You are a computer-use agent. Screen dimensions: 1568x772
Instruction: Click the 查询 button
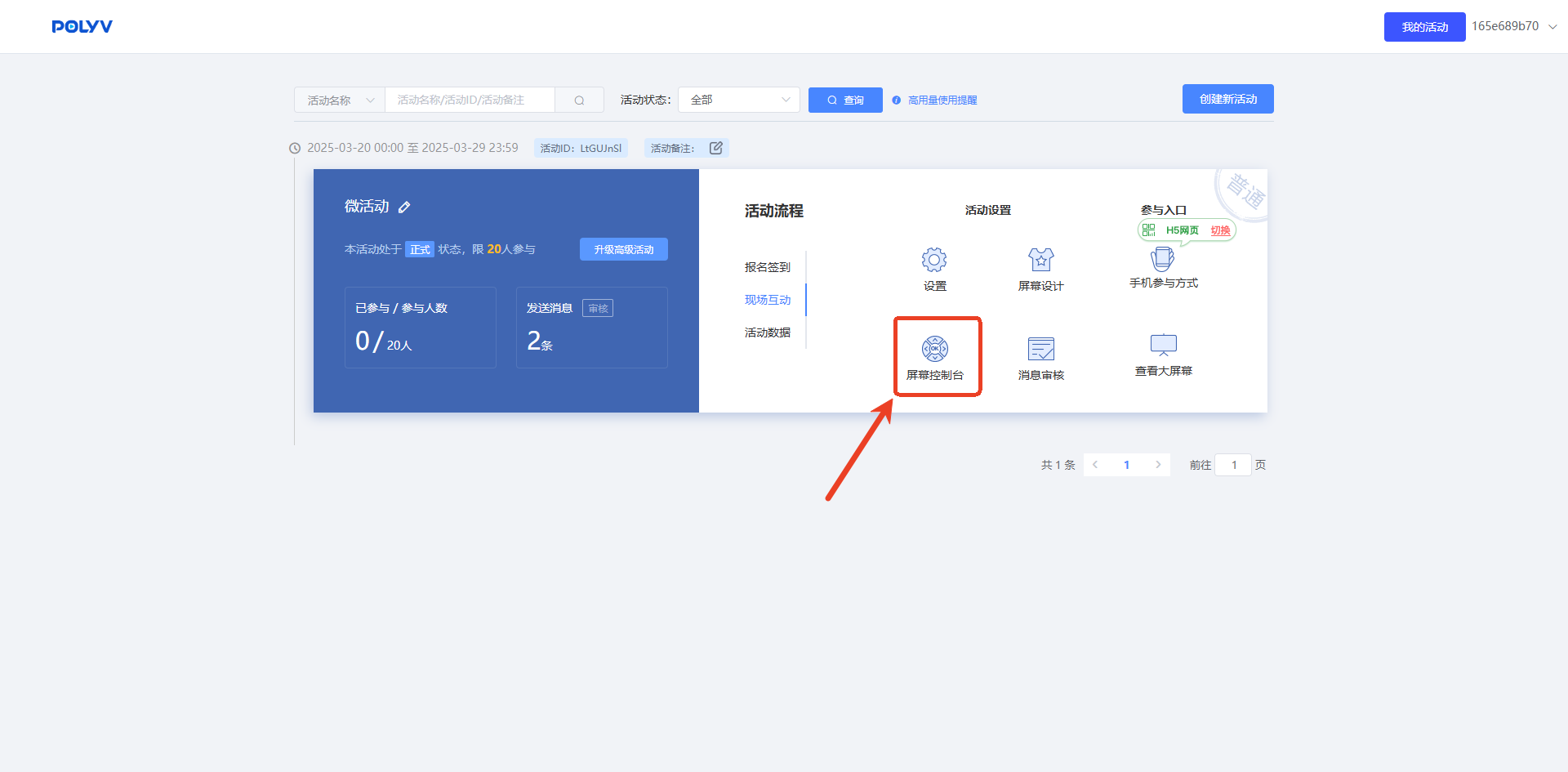tap(845, 100)
